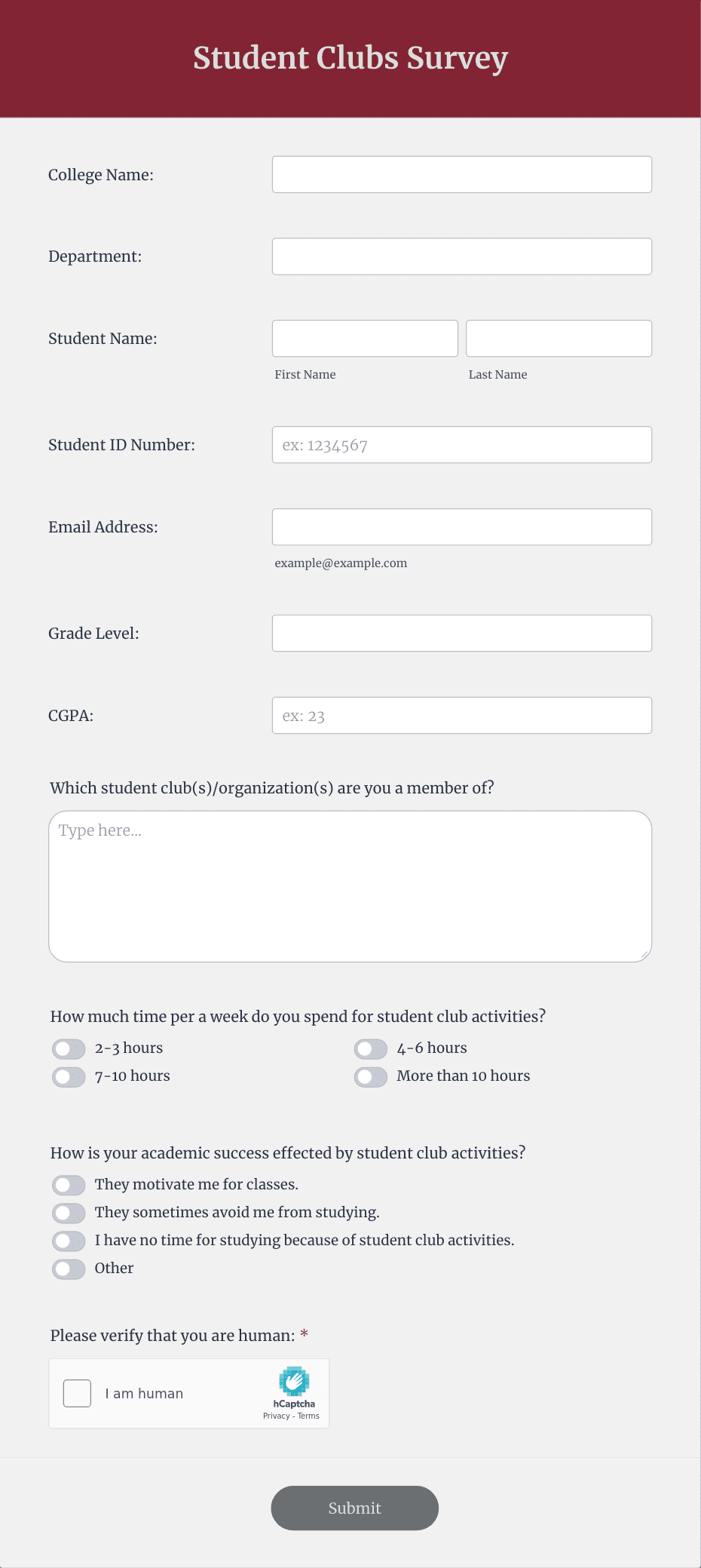Check the "I am human" checkbox
Image resolution: width=701 pixels, height=1568 pixels.
coord(77,1393)
